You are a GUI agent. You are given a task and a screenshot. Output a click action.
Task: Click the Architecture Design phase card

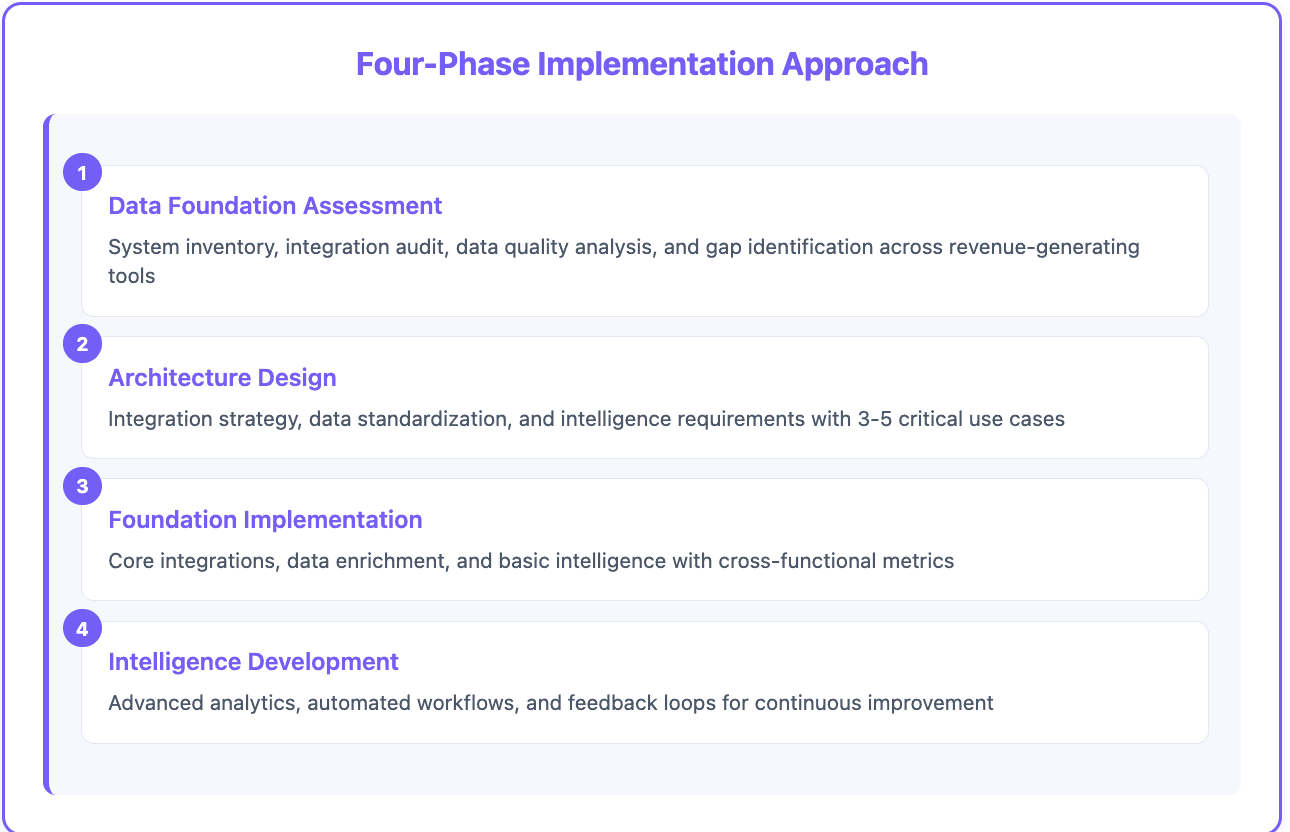tap(645, 397)
